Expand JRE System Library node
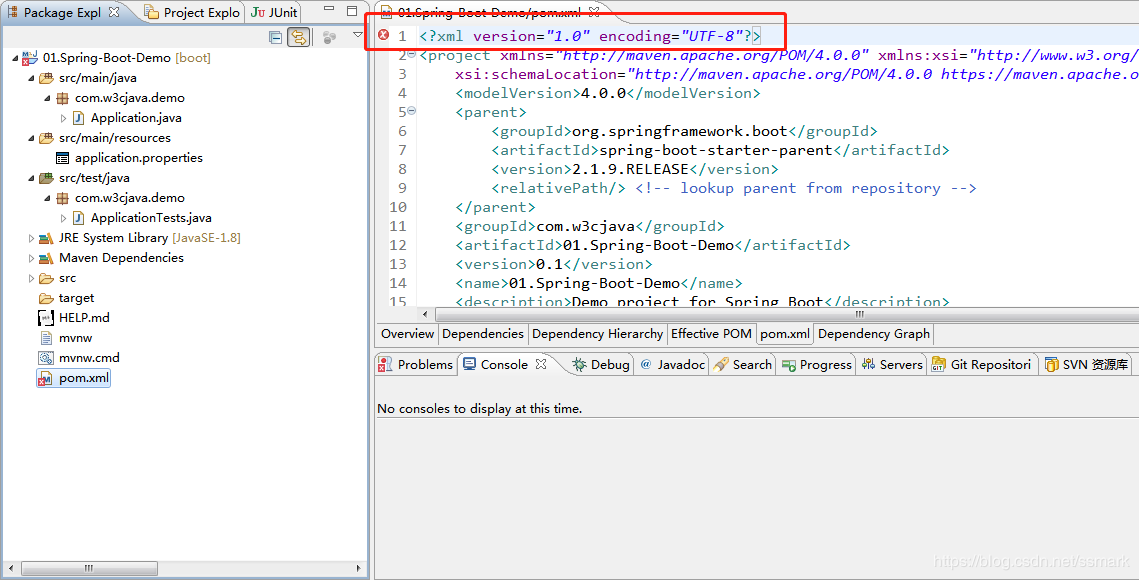The image size is (1139, 580). (31, 238)
